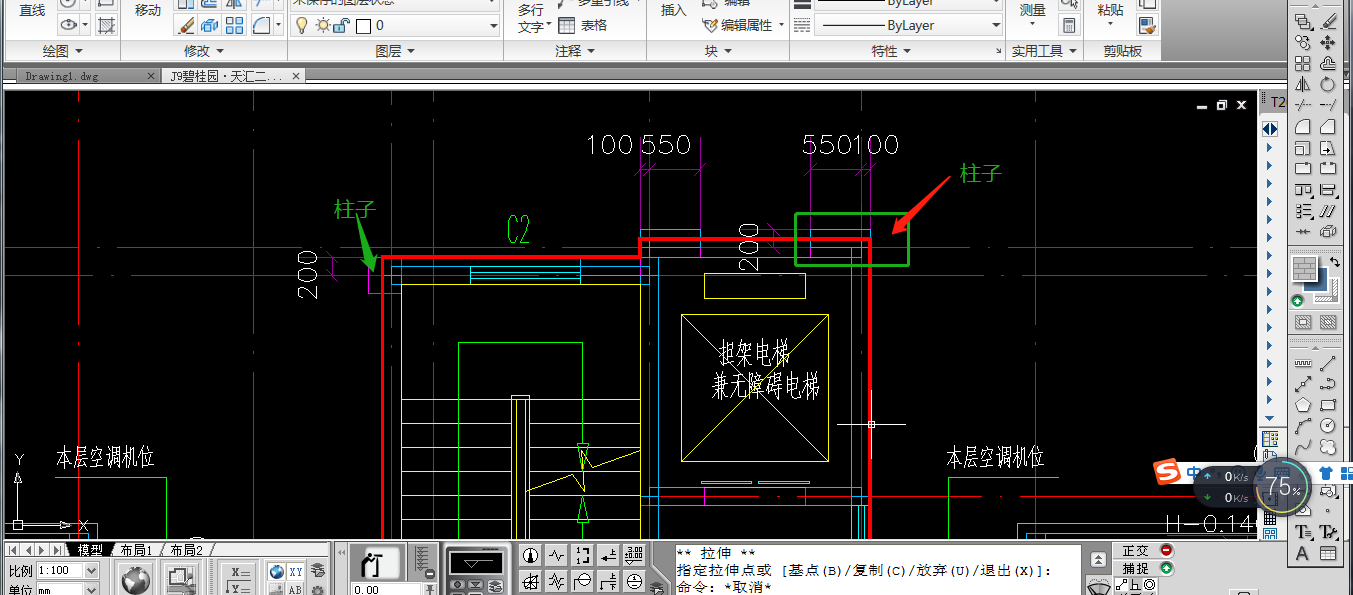The height and width of the screenshot is (595, 1353).
Task: Select the array grid tool in 修改 panel
Action: 234,26
